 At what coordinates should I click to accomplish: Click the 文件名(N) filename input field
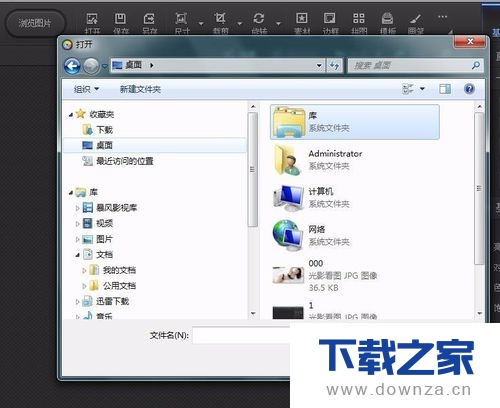click(x=241, y=335)
